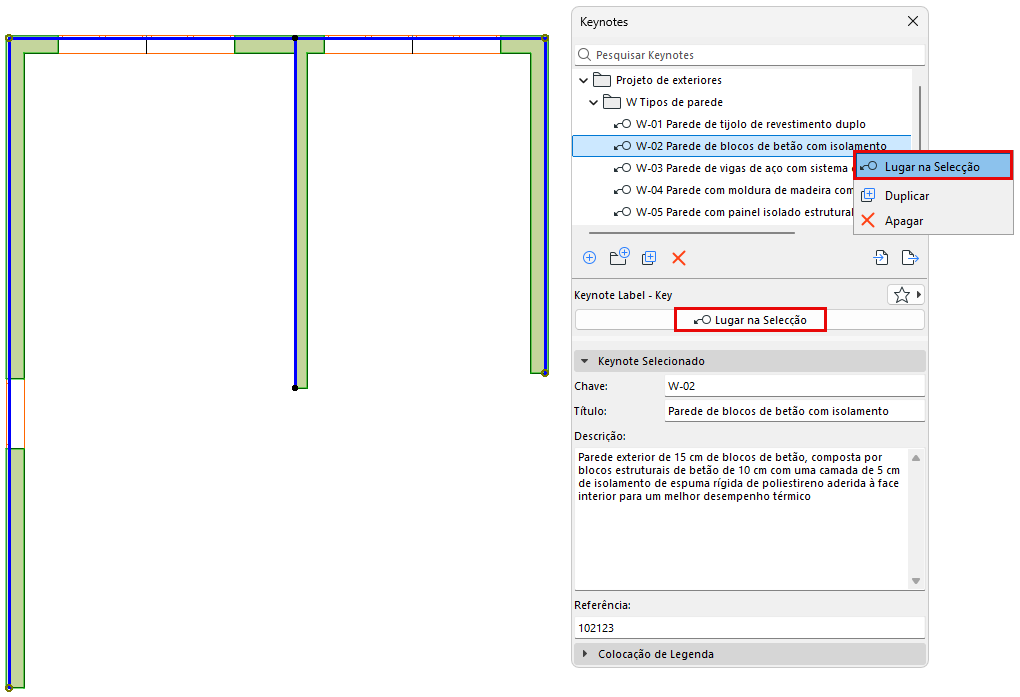Click the Lugar na Selecção button under Keynote Label
Image resolution: width=1020 pixels, height=697 pixels.
750,320
